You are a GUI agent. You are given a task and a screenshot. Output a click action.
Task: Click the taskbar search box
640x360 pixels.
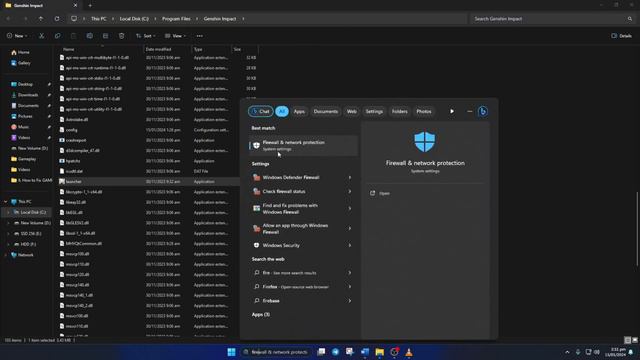pos(276,352)
